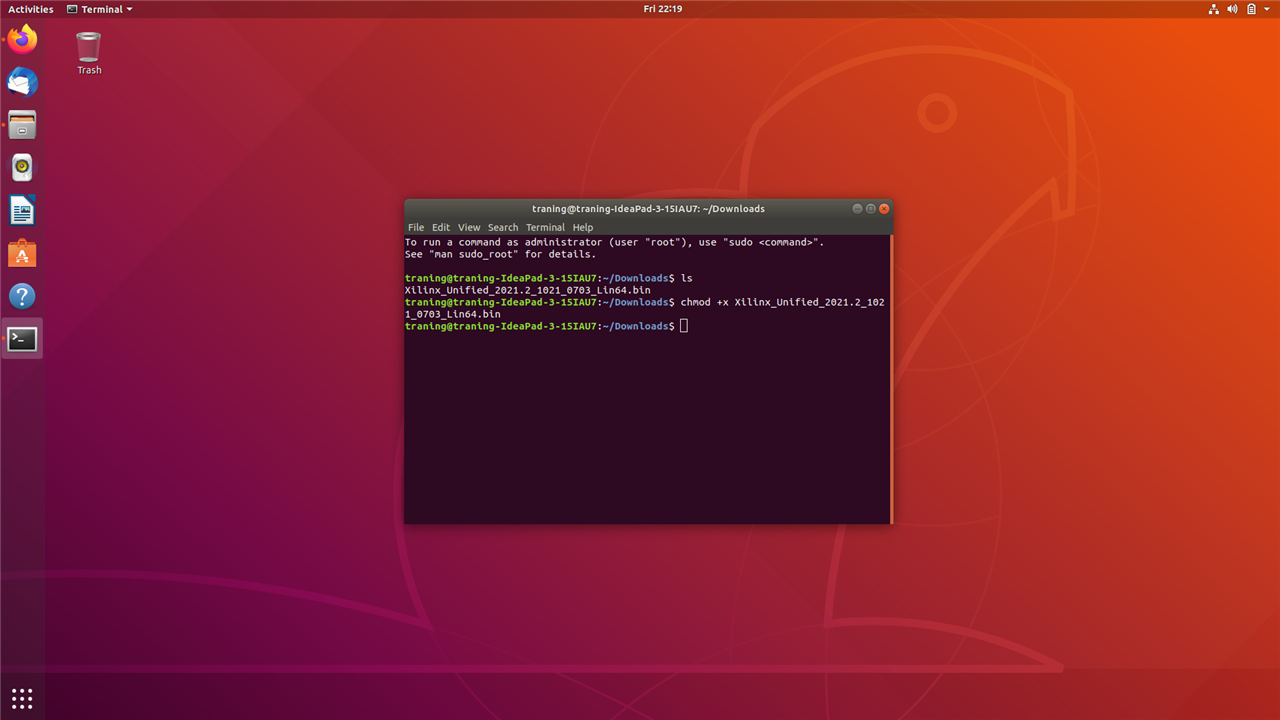Click the network status icon in top bar
This screenshot has height=720, width=1280.
click(1214, 9)
